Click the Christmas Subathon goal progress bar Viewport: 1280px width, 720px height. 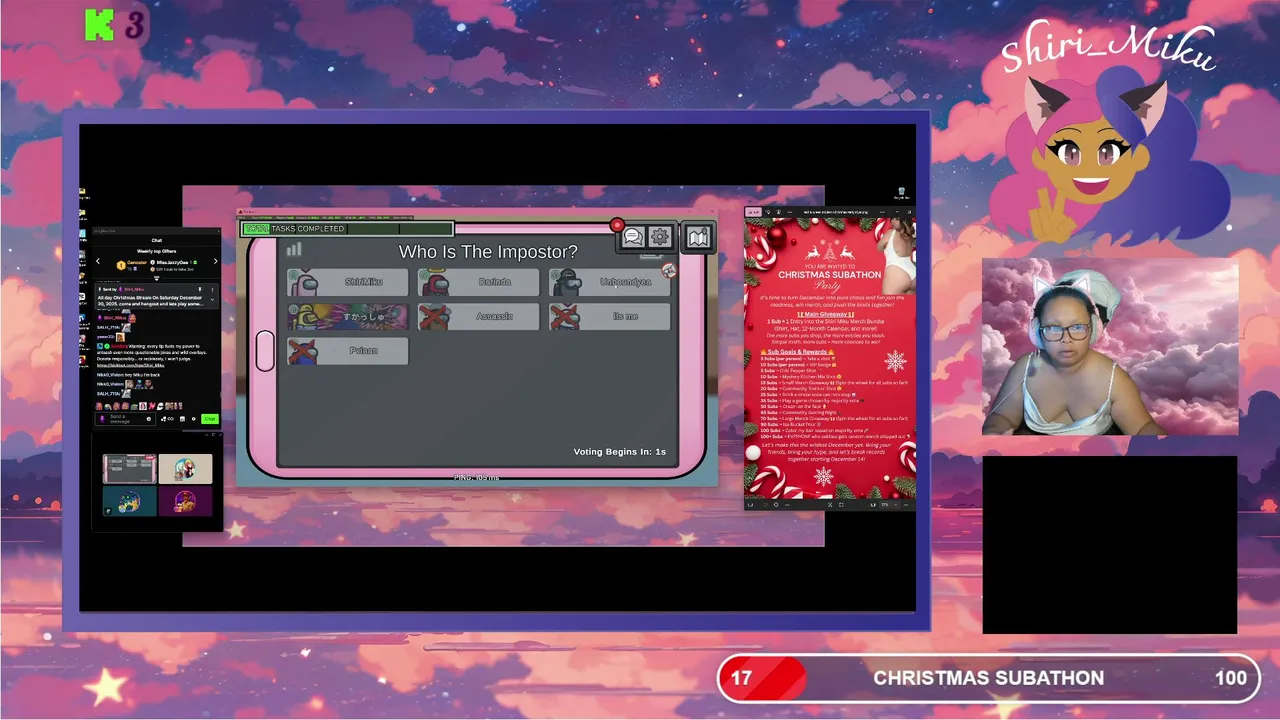point(989,678)
